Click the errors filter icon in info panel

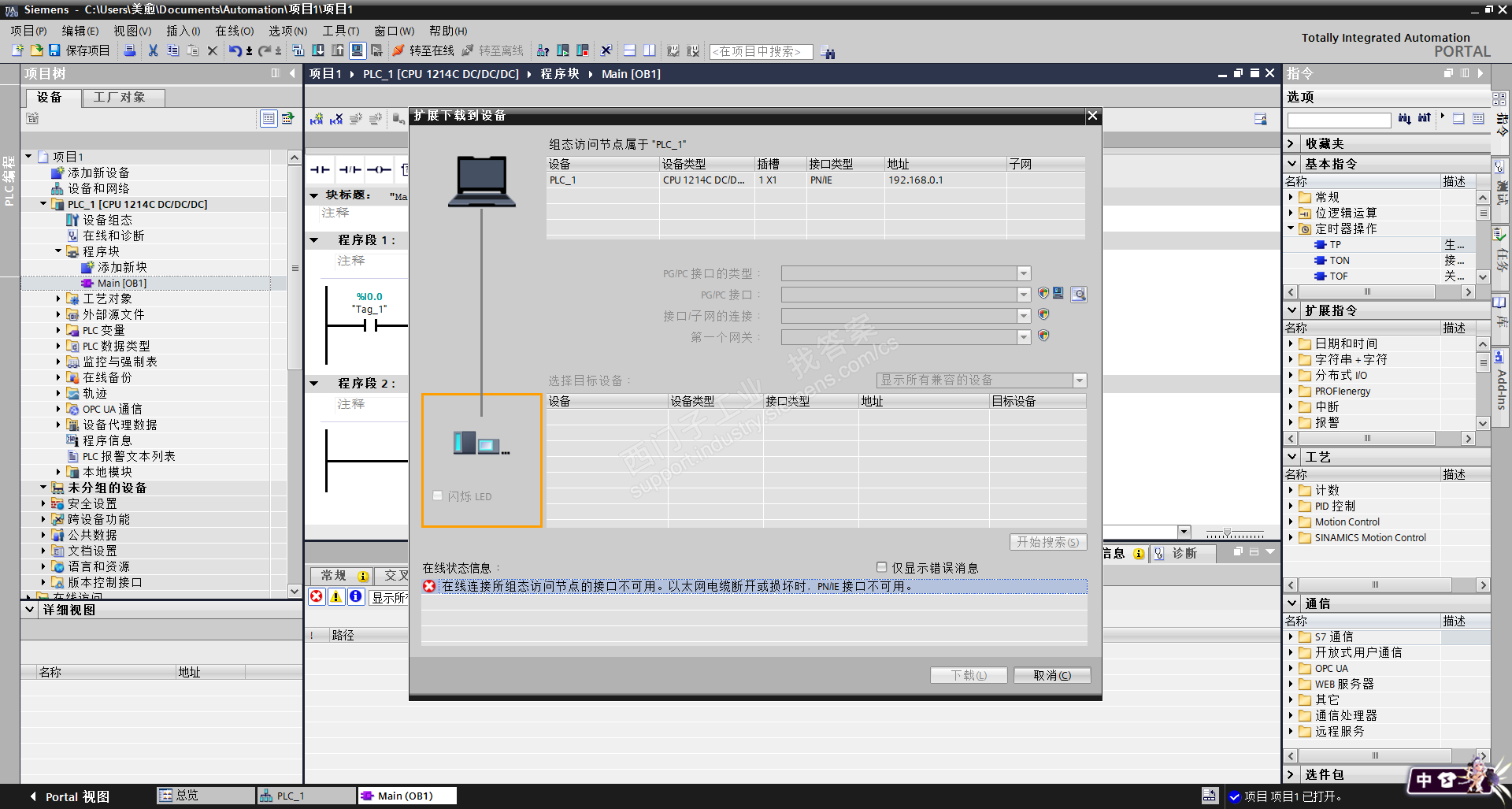[x=317, y=596]
